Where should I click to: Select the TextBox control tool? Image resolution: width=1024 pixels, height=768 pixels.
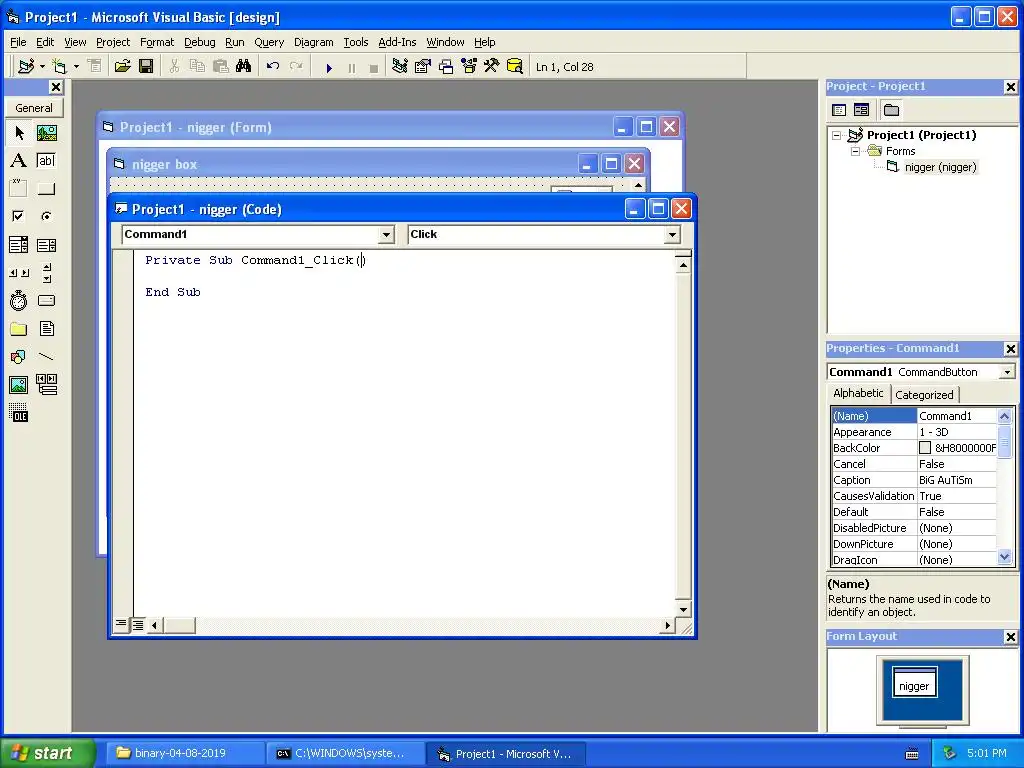point(46,161)
